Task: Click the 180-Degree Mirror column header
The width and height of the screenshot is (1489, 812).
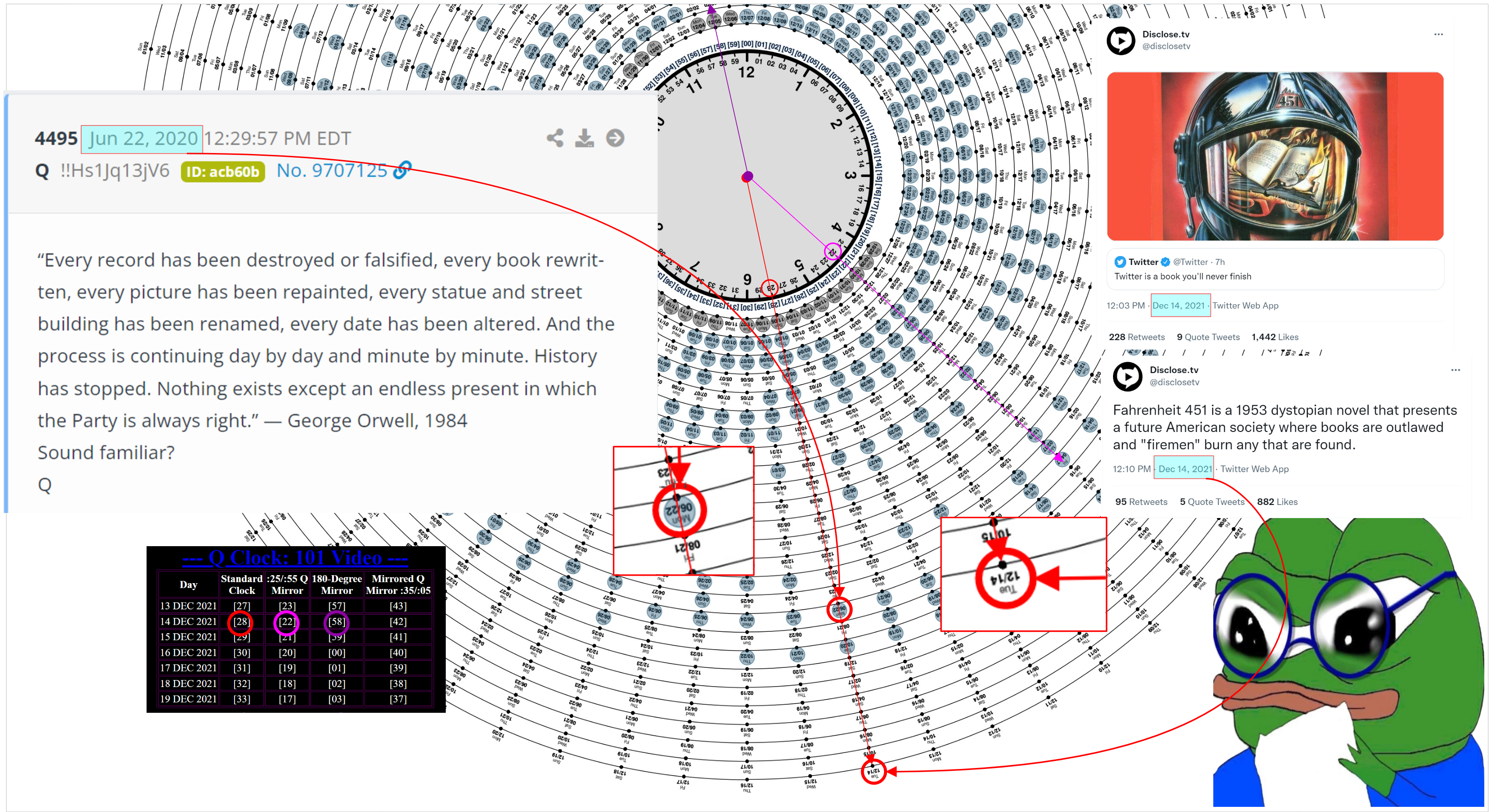Action: coord(336,584)
